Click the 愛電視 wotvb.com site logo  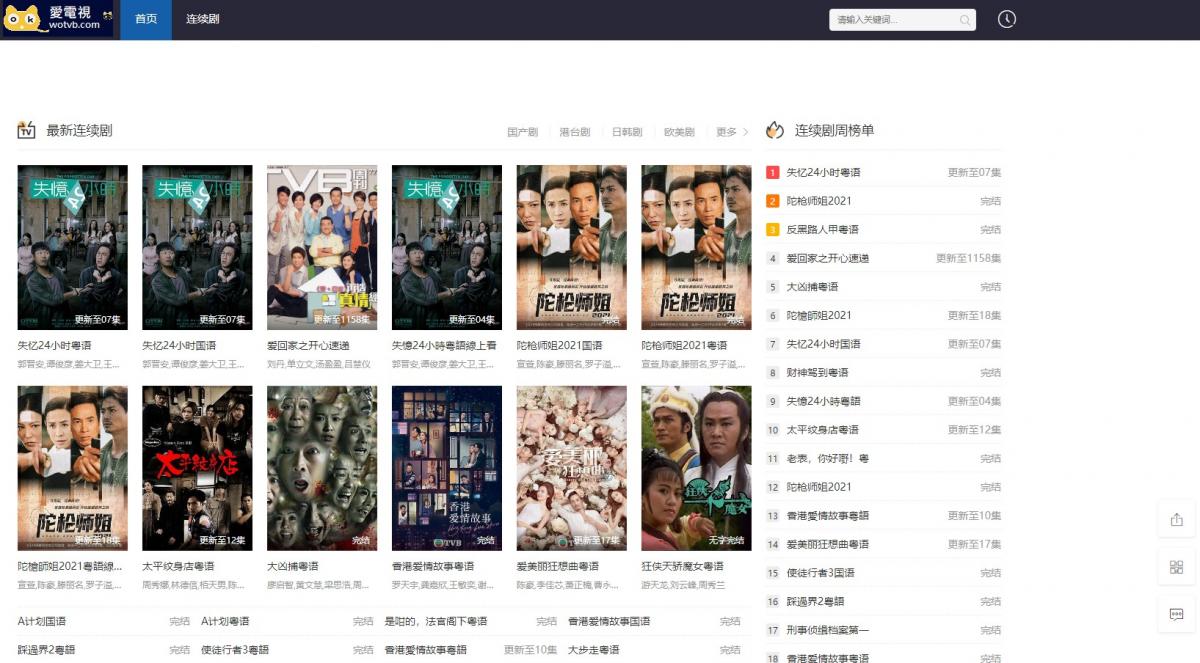coord(58,19)
